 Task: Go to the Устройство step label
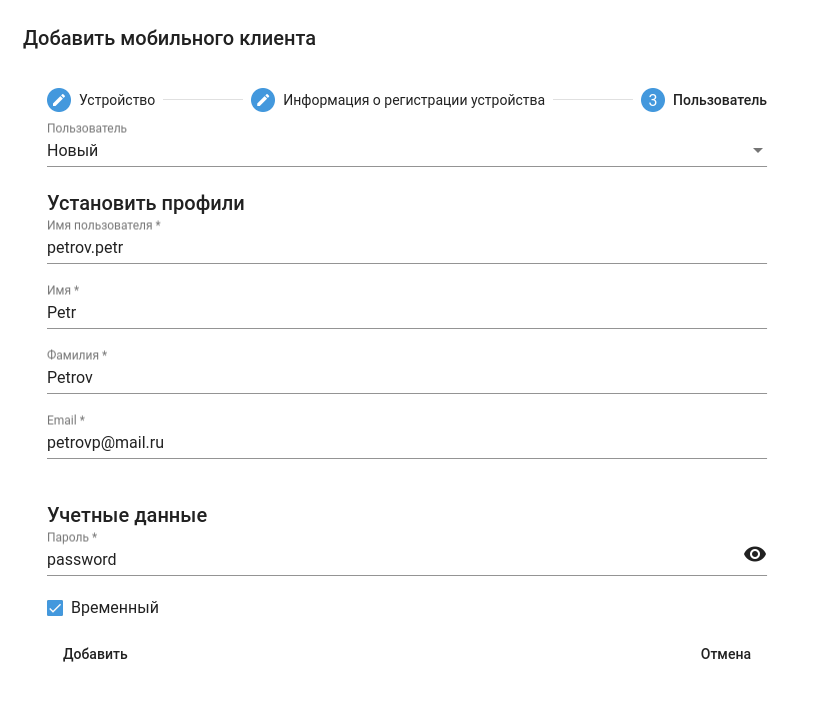[117, 100]
